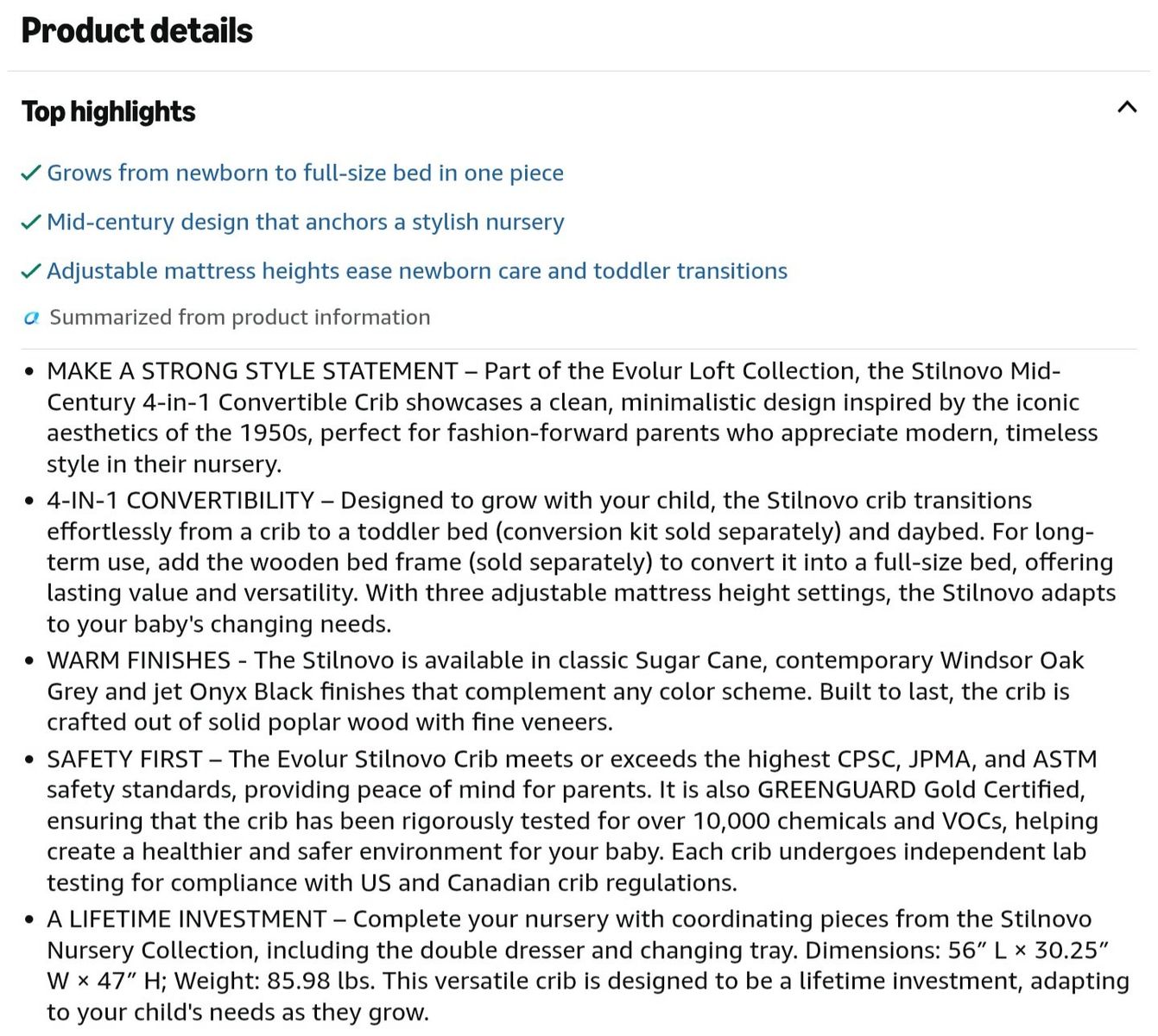Image resolution: width=1158 pixels, height=1036 pixels.
Task: Click the WARM FINISHES bullet text
Action: [566, 692]
